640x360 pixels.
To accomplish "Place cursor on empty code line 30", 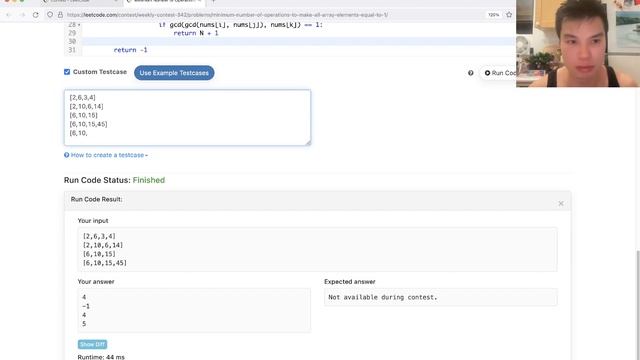I will click(298, 42).
